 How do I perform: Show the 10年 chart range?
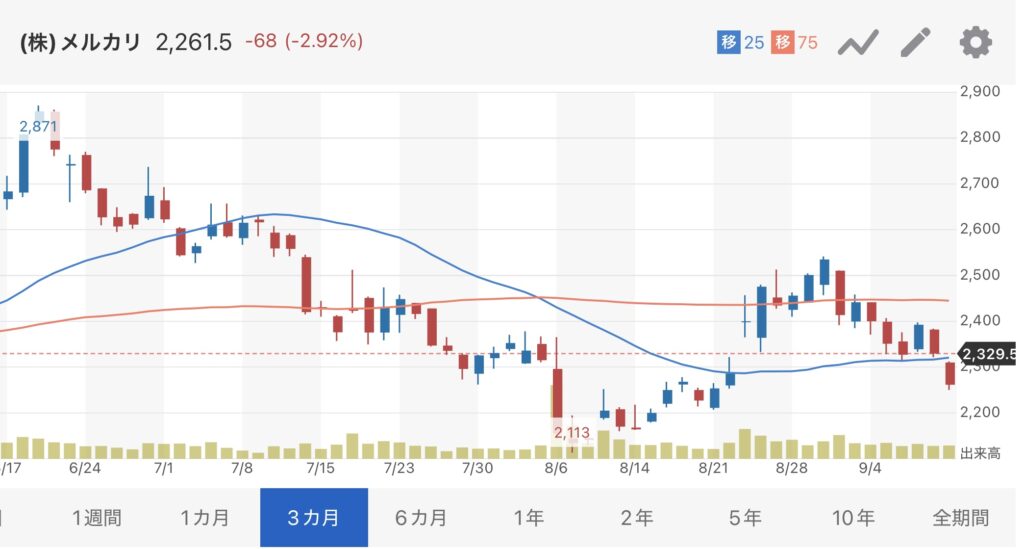[x=853, y=518]
